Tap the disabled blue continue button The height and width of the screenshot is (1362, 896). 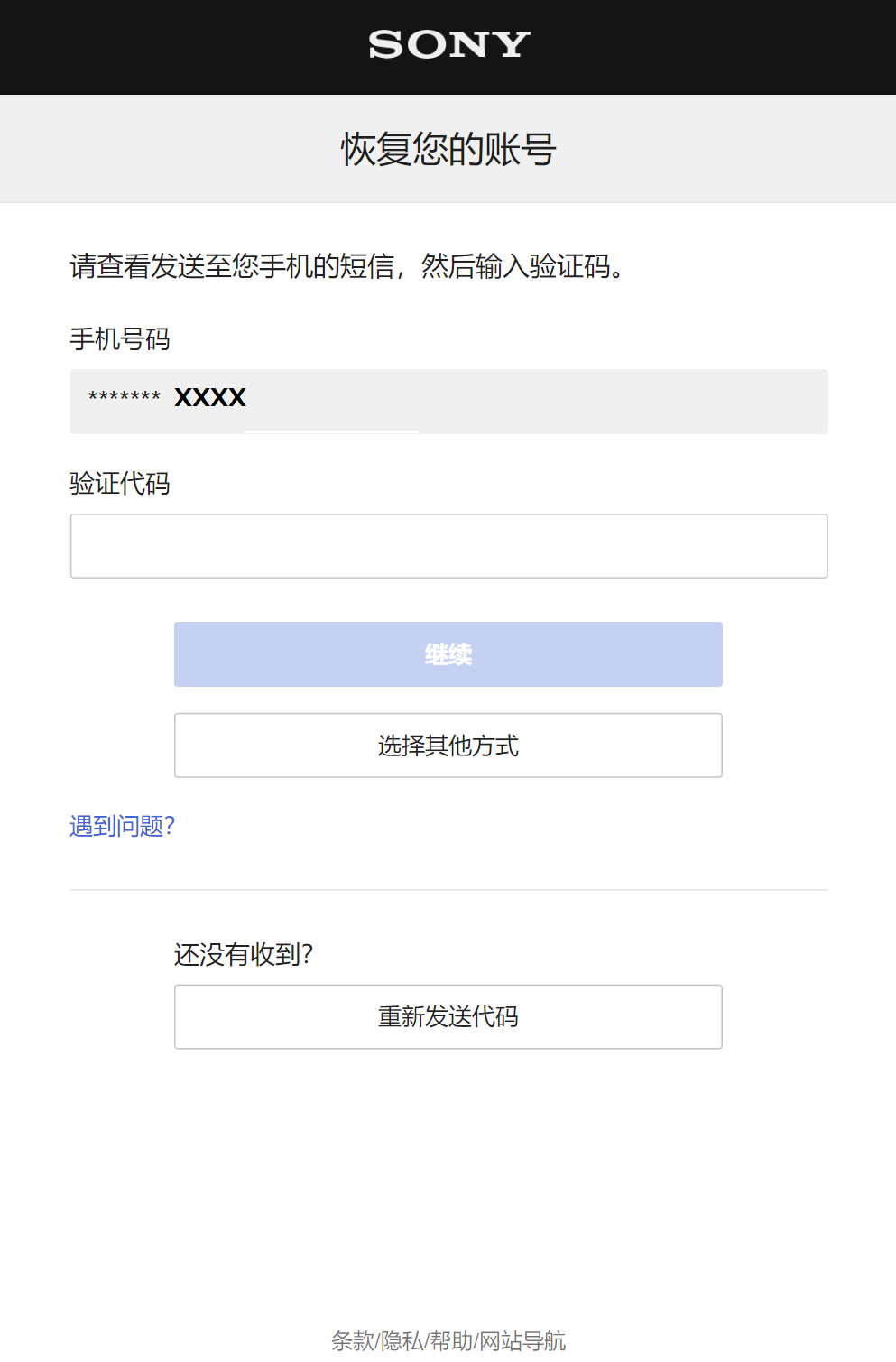coord(448,653)
